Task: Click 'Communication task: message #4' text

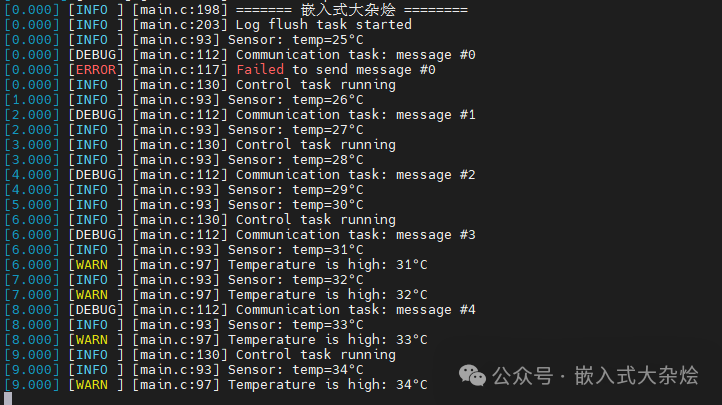Action: pyautogui.click(x=355, y=310)
